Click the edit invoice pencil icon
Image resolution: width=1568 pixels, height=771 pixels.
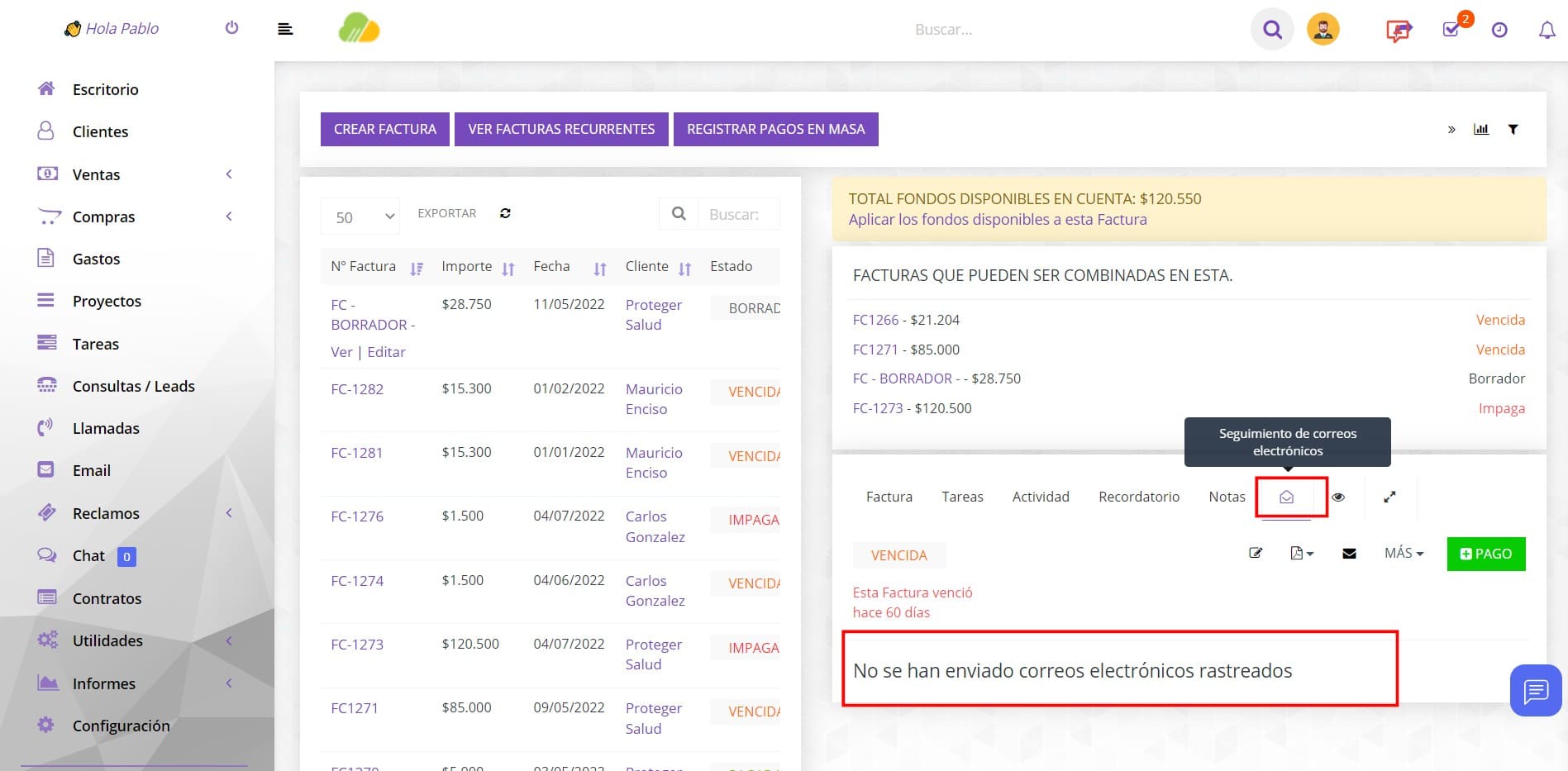coord(1255,554)
